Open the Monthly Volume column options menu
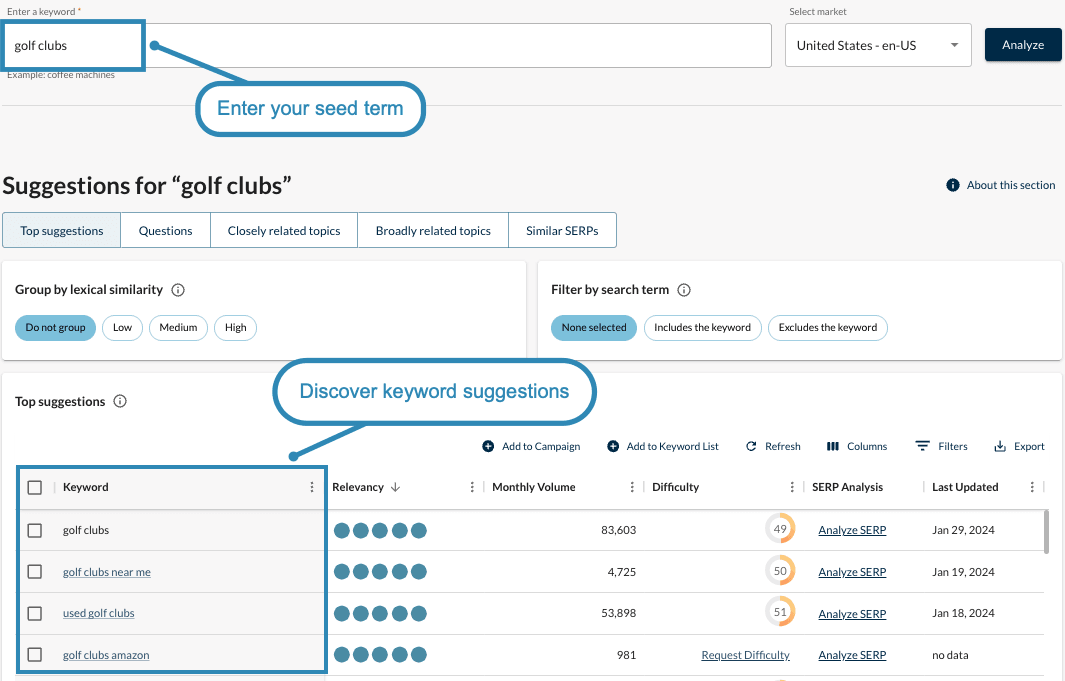Screen dimensions: 1065x681 633,487
